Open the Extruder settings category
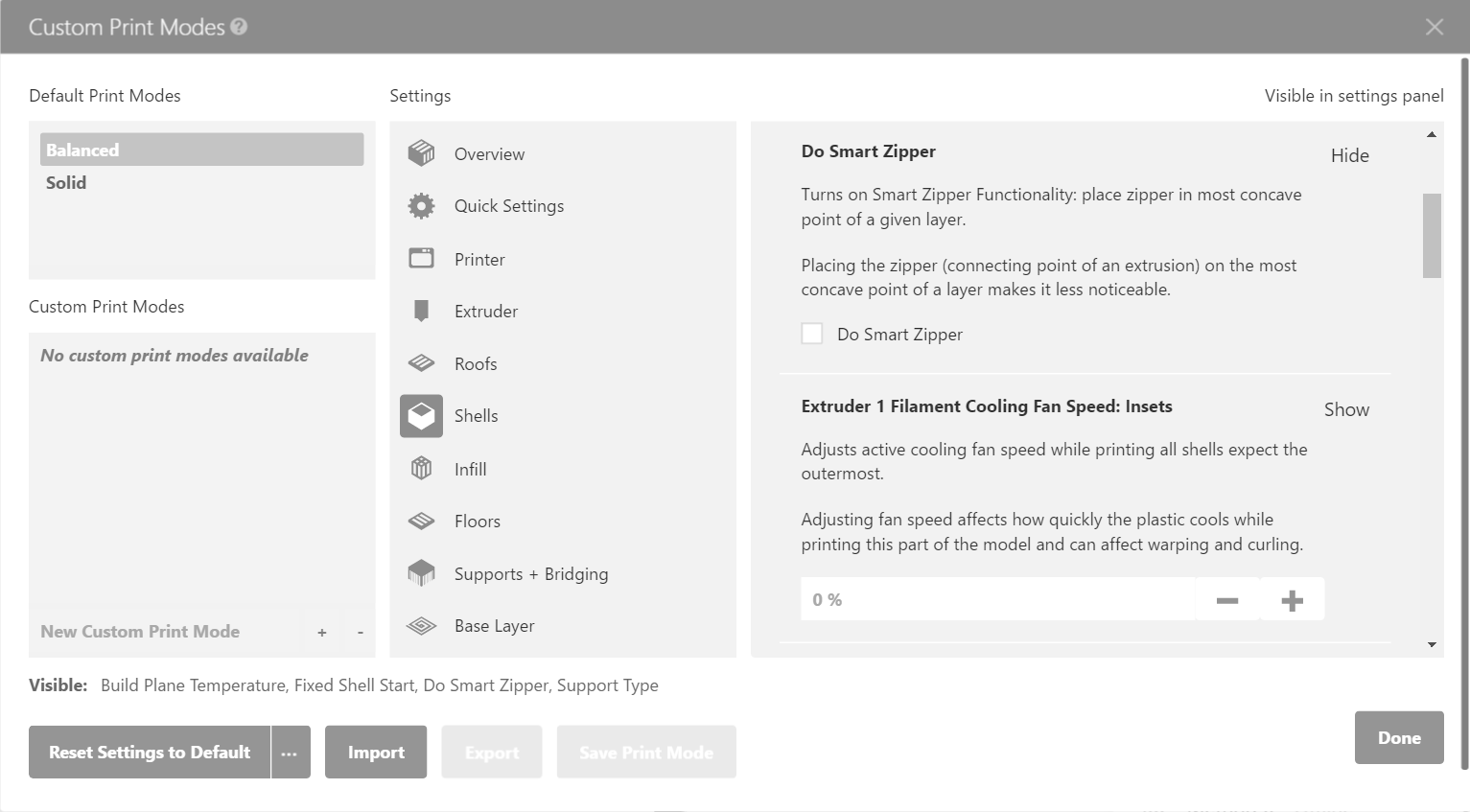The image size is (1470, 812). coord(486,312)
